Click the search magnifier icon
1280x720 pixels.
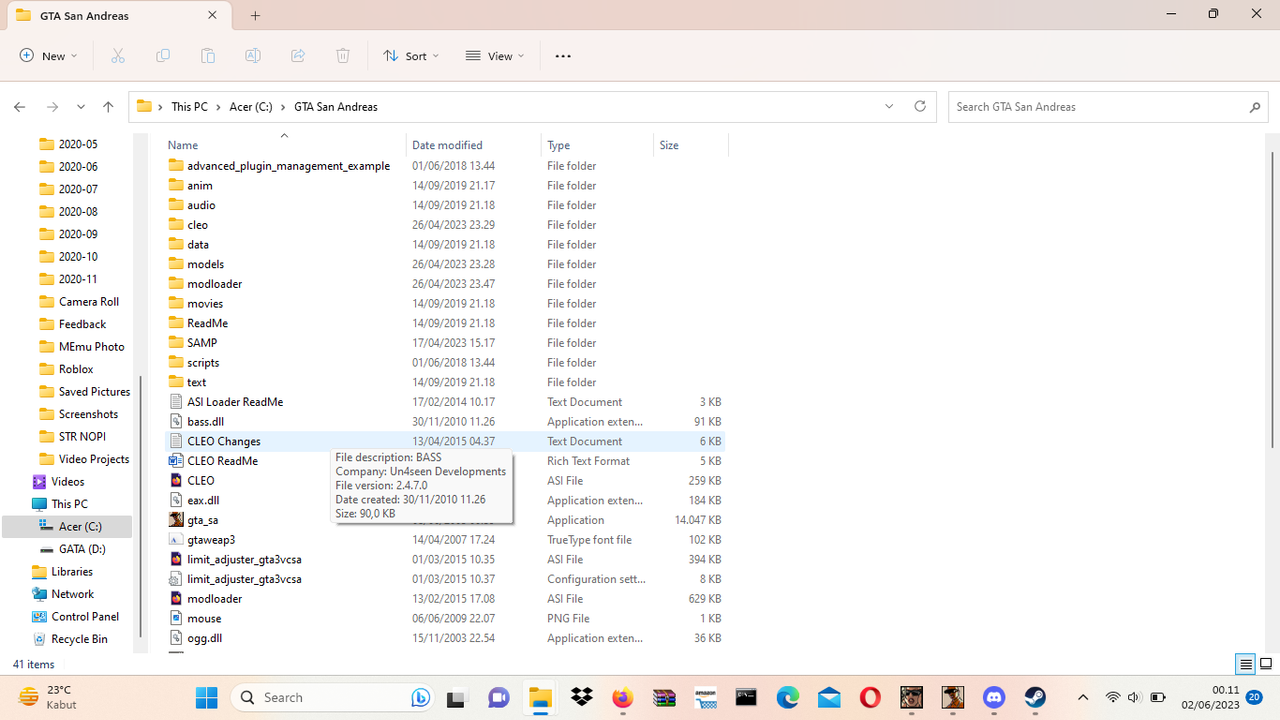1255,107
